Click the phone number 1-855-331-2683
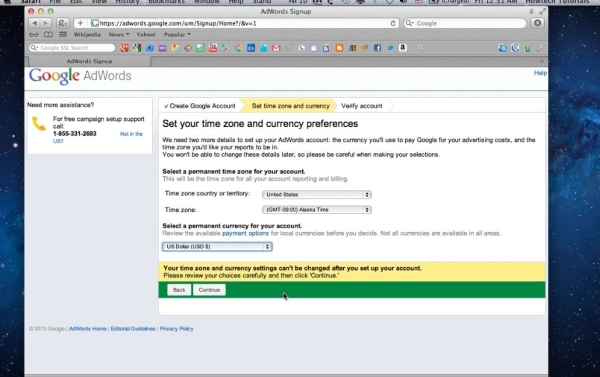 click(75, 134)
